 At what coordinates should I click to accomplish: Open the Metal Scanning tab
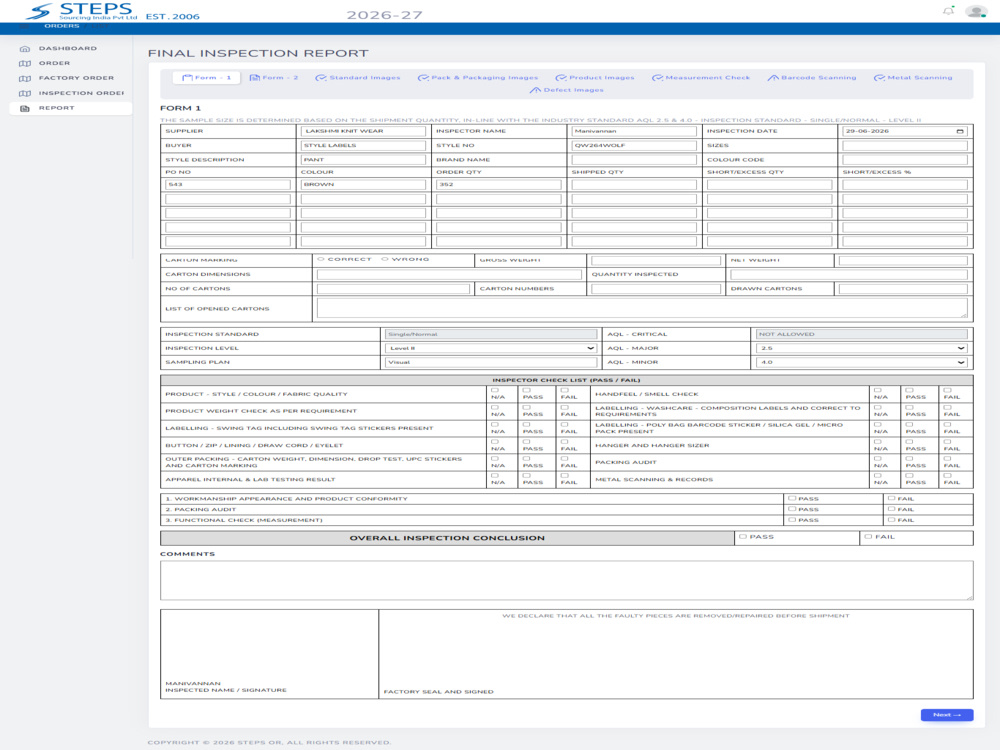point(913,78)
